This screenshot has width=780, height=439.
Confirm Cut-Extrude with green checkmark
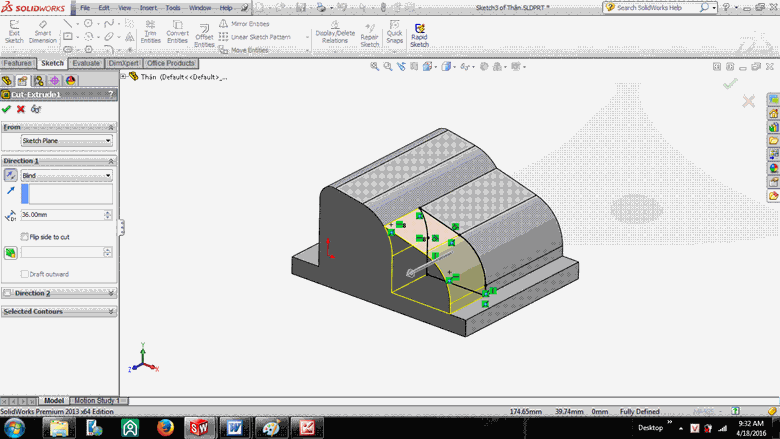click(x=7, y=109)
